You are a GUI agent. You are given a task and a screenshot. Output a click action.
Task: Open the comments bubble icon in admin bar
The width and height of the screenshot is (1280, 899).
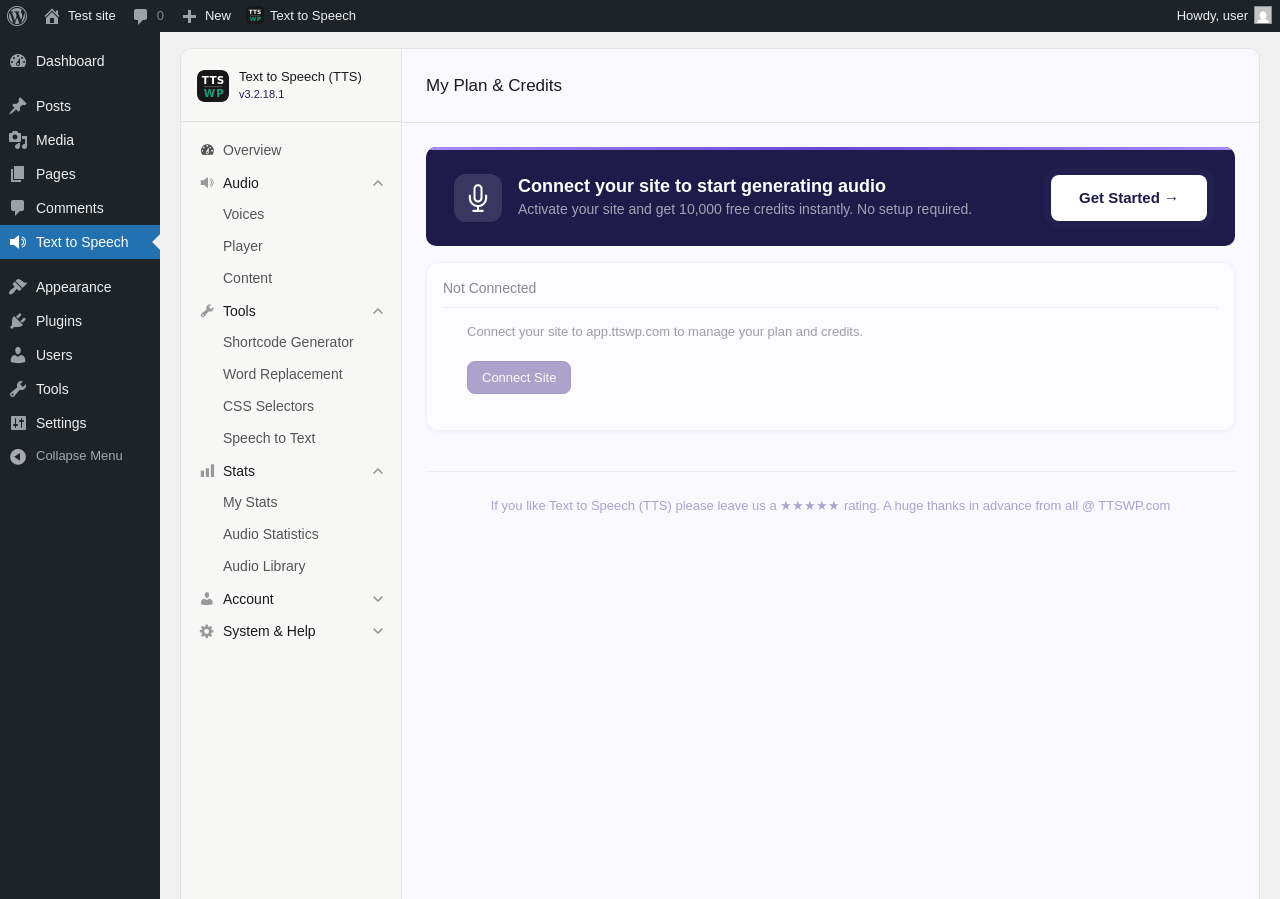click(x=141, y=16)
